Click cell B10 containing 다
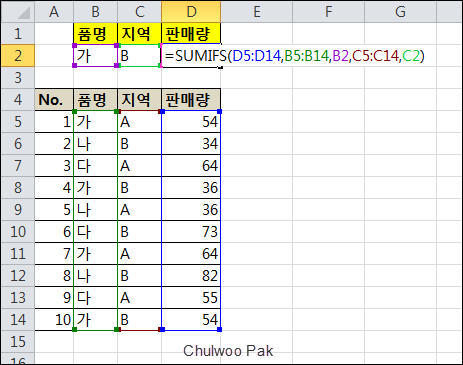Screen dimensions: 463x365 pos(95,232)
